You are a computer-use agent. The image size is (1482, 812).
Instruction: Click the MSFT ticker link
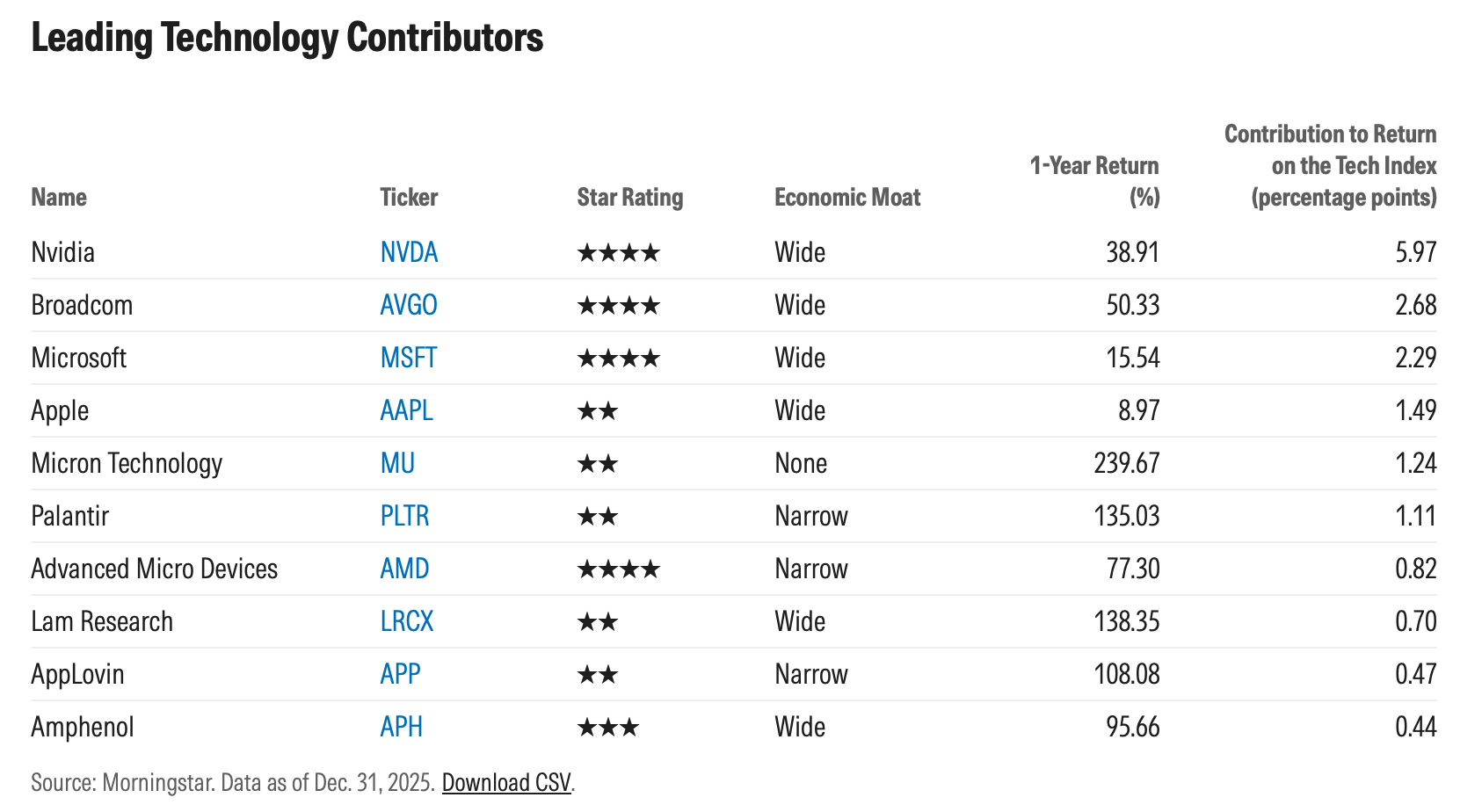(x=409, y=358)
